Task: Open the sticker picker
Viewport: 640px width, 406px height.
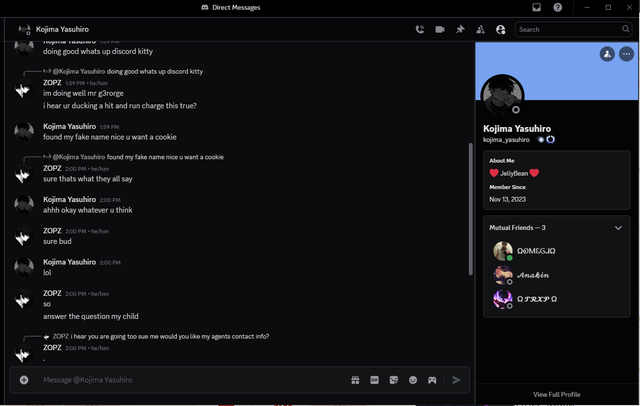Action: (x=393, y=380)
